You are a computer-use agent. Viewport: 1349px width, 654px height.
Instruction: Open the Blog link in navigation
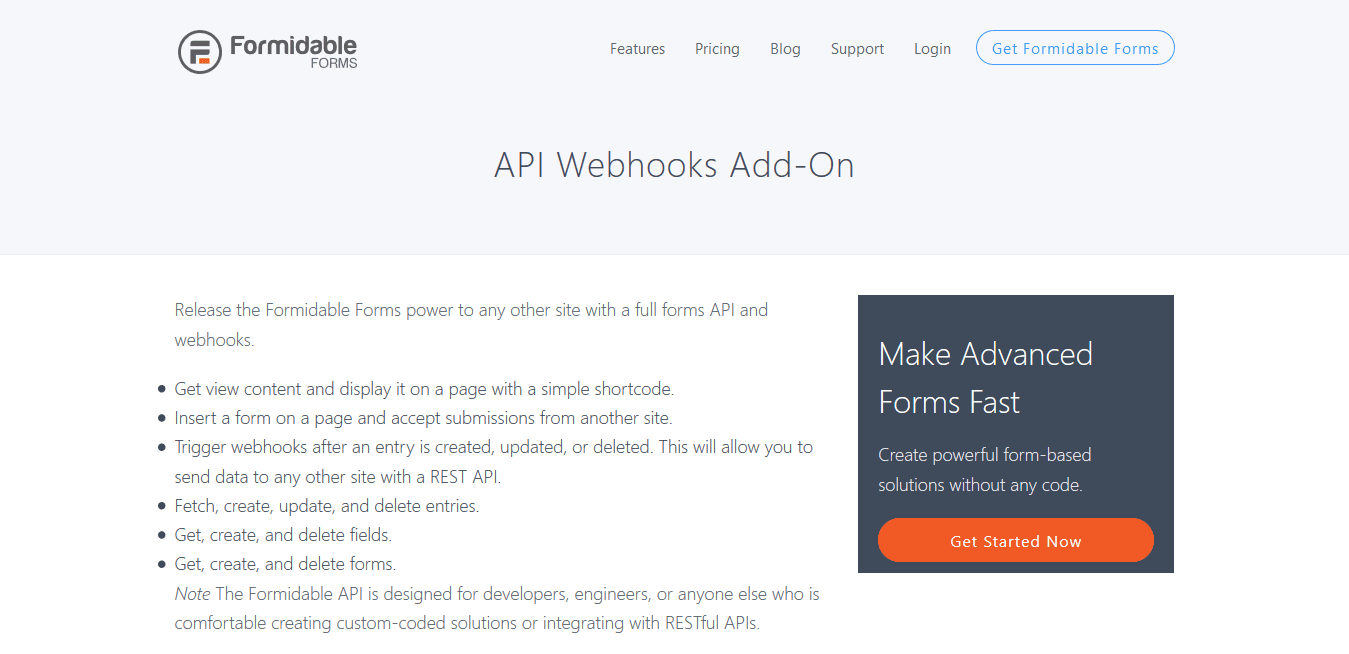tap(785, 49)
